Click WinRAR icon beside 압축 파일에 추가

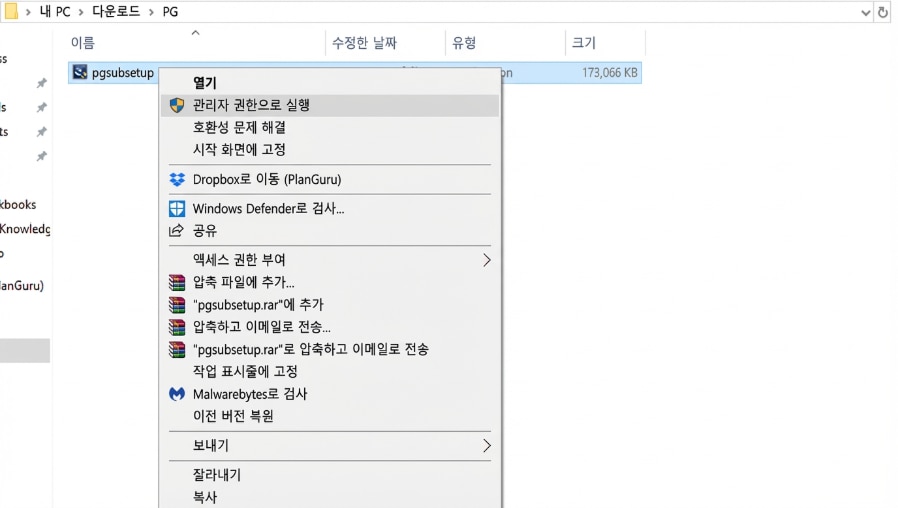tap(177, 282)
